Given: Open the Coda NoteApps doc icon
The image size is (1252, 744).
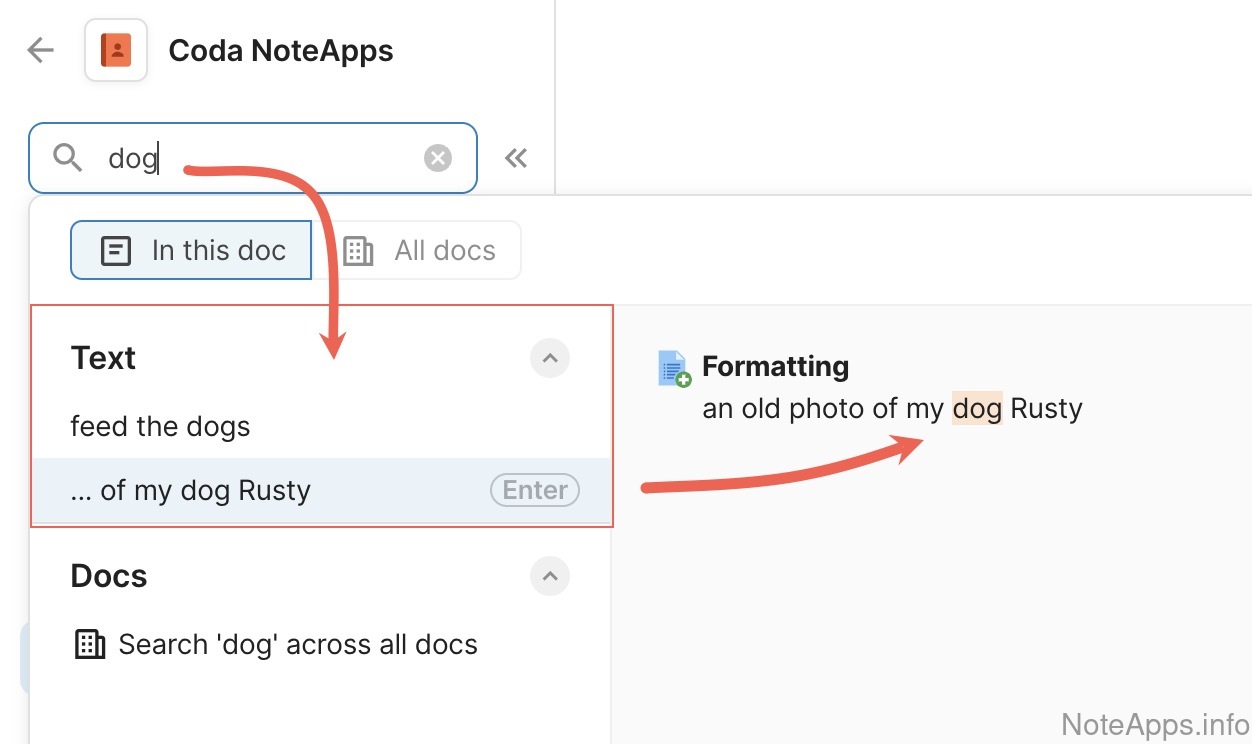Looking at the screenshot, I should (x=116, y=50).
